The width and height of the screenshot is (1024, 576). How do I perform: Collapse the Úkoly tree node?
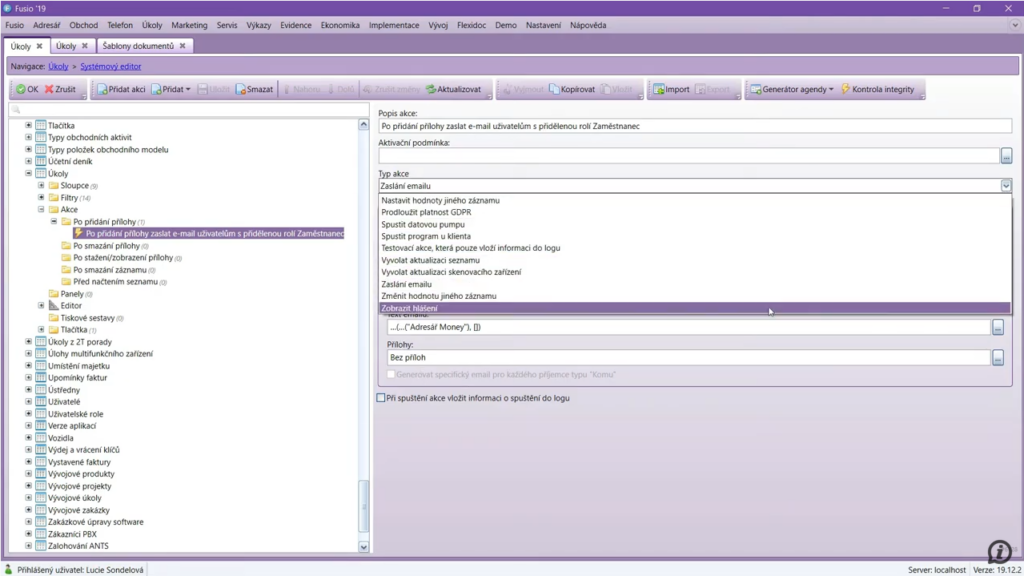click(29, 174)
